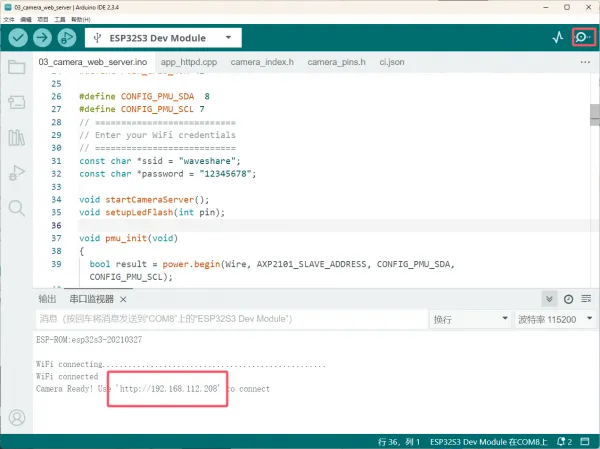Click the Upload arrow button
This screenshot has width=600, height=449.
click(42, 37)
